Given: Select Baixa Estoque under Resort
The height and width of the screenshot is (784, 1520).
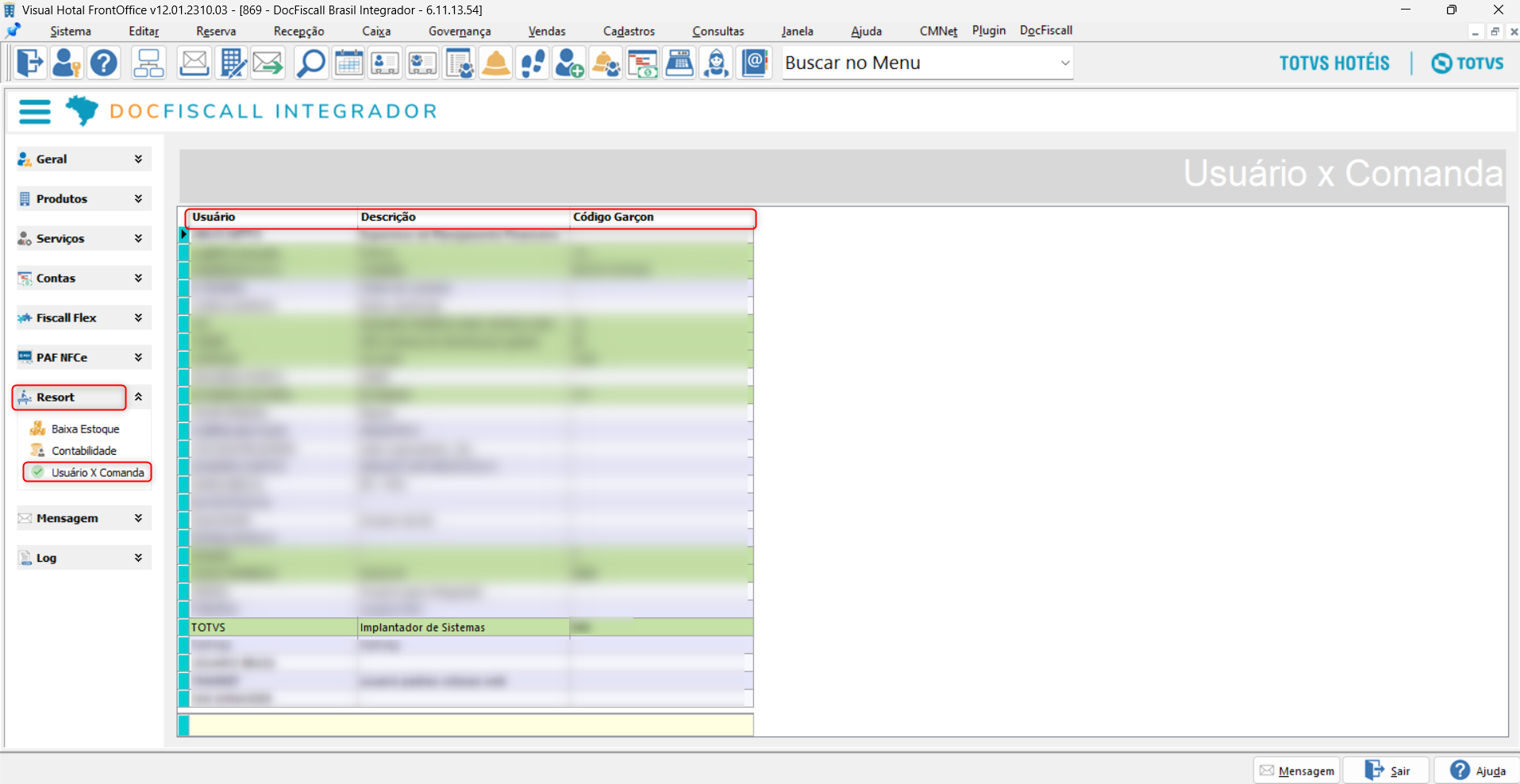Looking at the screenshot, I should click(86, 429).
